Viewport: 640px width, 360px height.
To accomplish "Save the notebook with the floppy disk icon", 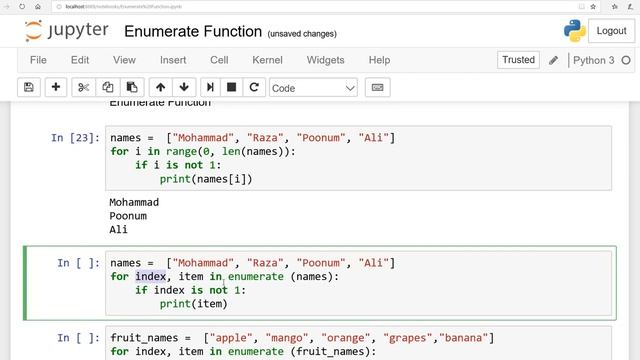I will (29, 87).
